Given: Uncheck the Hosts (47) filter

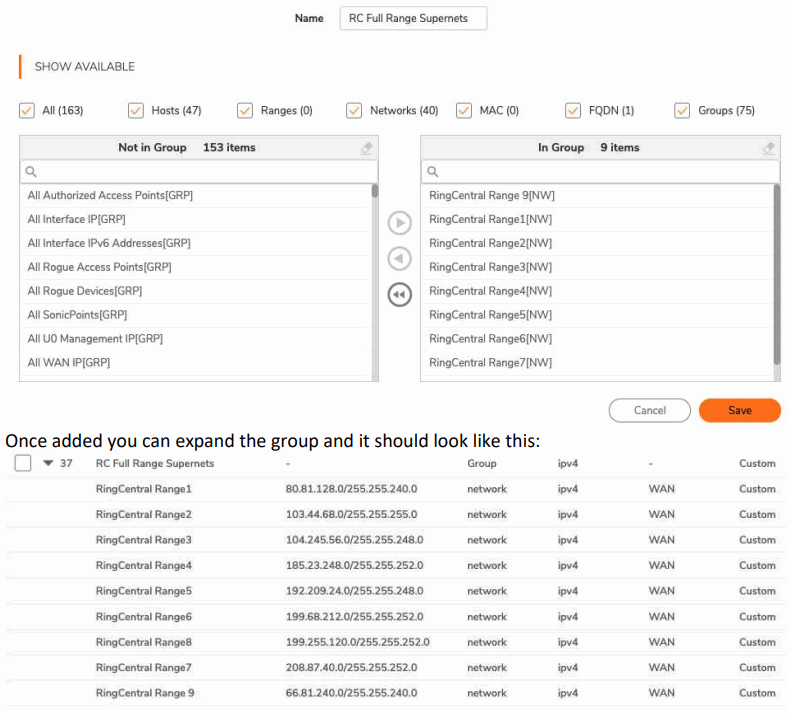Looking at the screenshot, I should pos(136,110).
